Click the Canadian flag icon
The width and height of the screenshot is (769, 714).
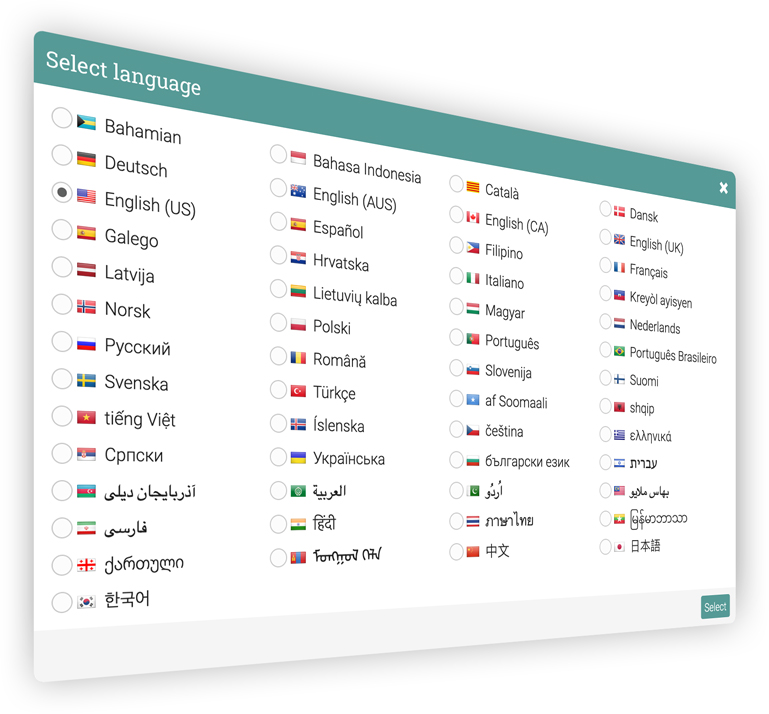[x=473, y=217]
